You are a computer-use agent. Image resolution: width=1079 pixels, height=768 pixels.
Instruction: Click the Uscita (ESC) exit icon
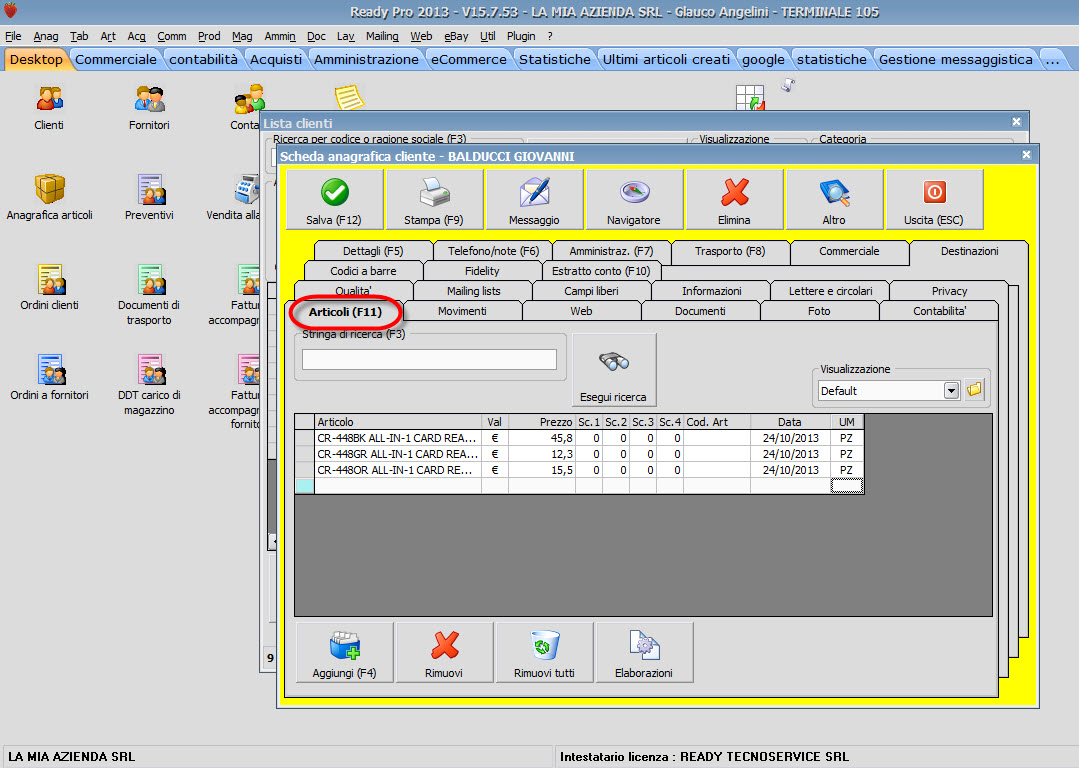point(934,192)
